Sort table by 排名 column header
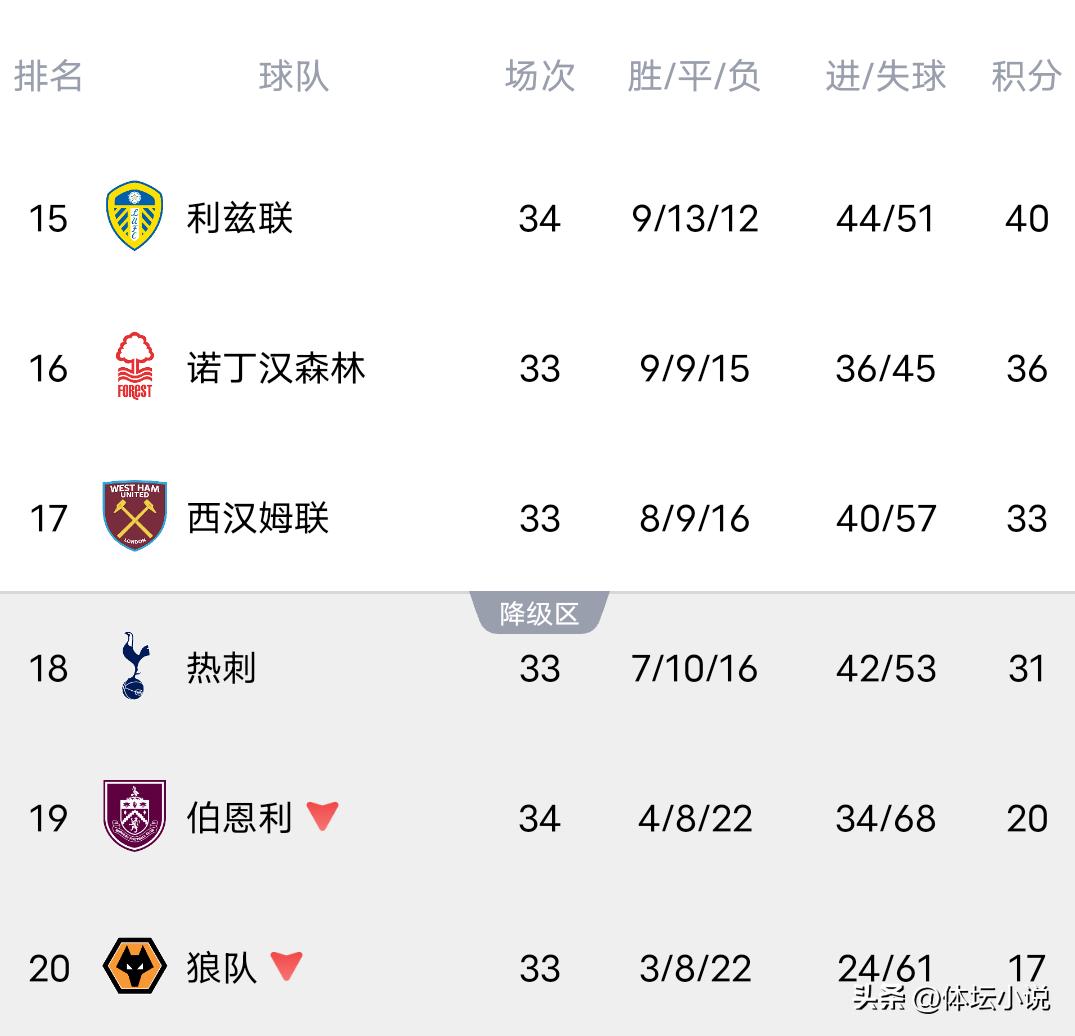The height and width of the screenshot is (1036, 1075). pos(48,76)
